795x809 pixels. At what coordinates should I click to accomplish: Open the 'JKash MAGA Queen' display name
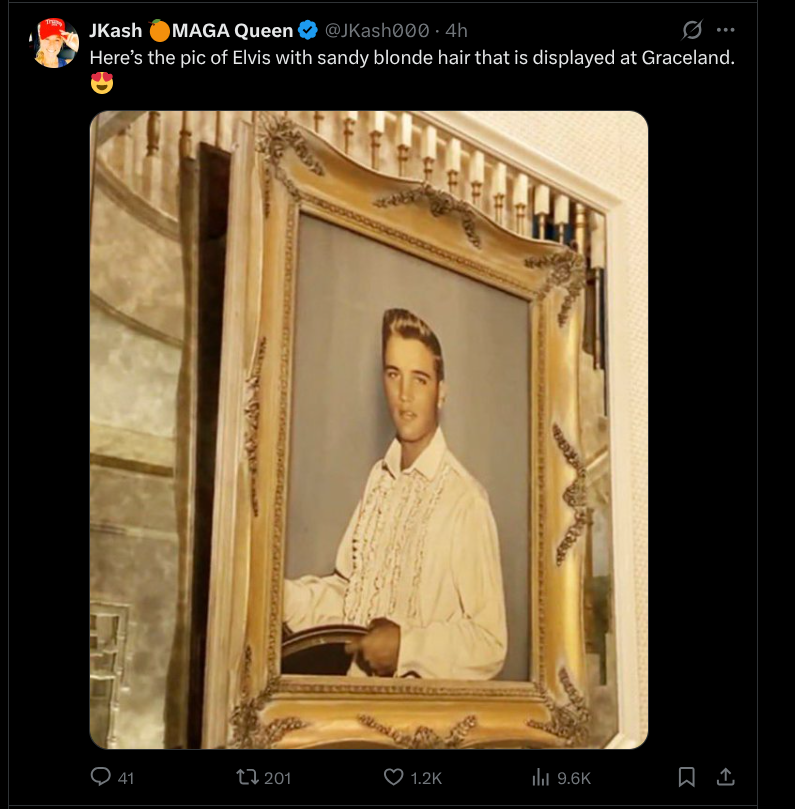point(190,30)
